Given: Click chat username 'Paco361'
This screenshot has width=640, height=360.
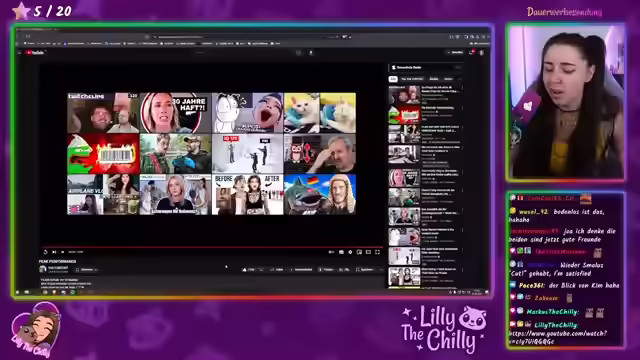Looking at the screenshot, I should (x=531, y=285).
